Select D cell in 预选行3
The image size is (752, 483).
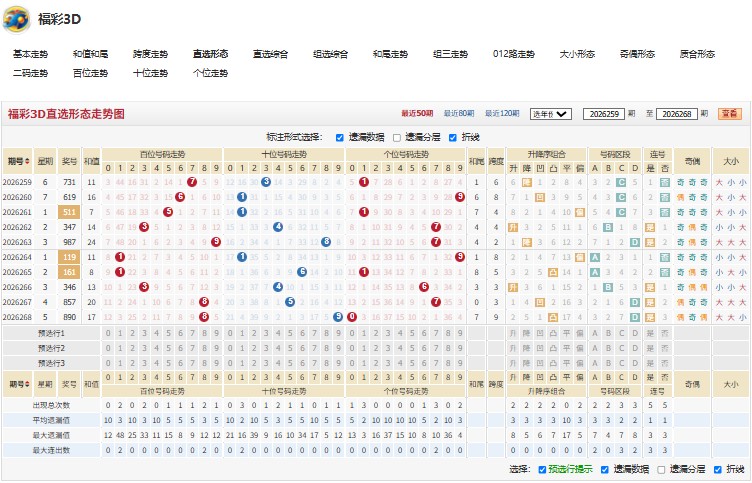pyautogui.click(x=635, y=363)
